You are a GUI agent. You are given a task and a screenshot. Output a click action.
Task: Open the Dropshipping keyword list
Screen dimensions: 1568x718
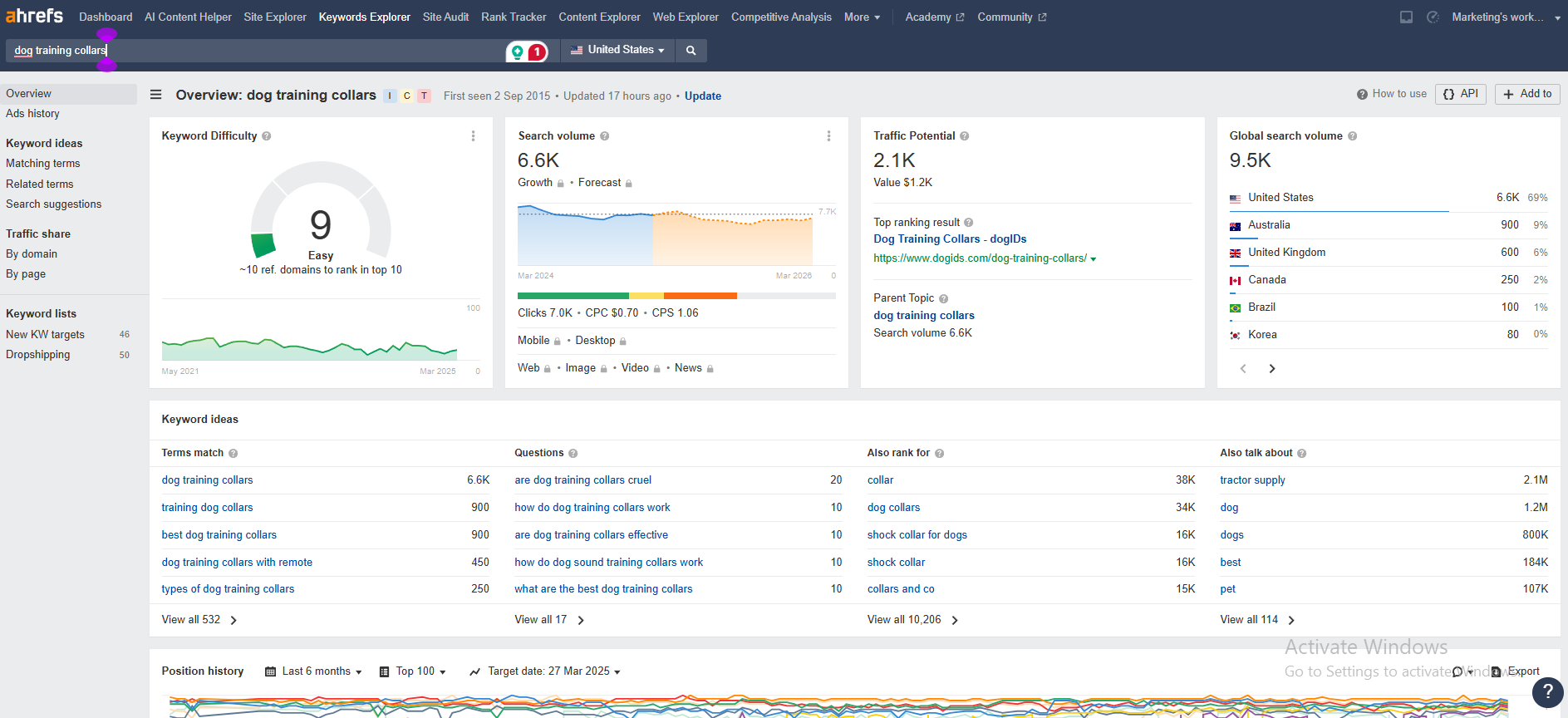[x=38, y=355]
